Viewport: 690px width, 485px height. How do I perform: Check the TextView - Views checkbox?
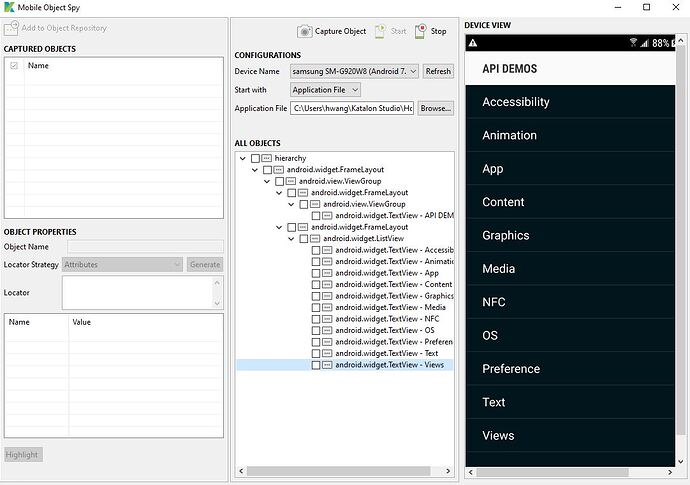click(x=316, y=365)
